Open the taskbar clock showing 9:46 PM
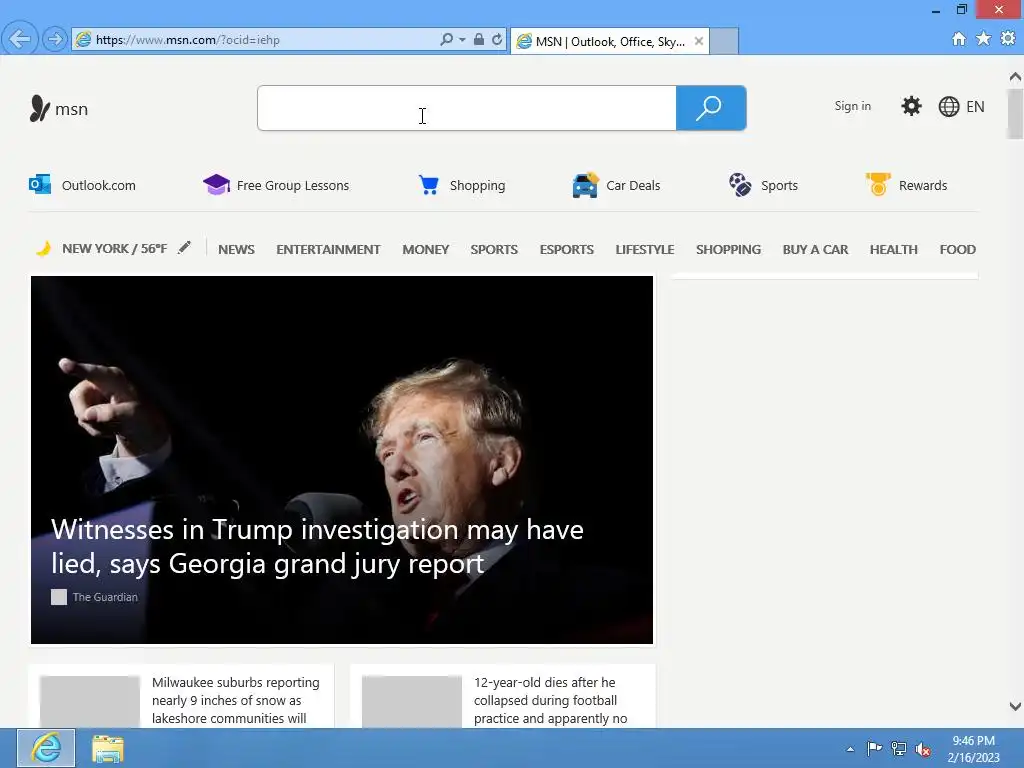Image resolution: width=1024 pixels, height=768 pixels. 974,749
